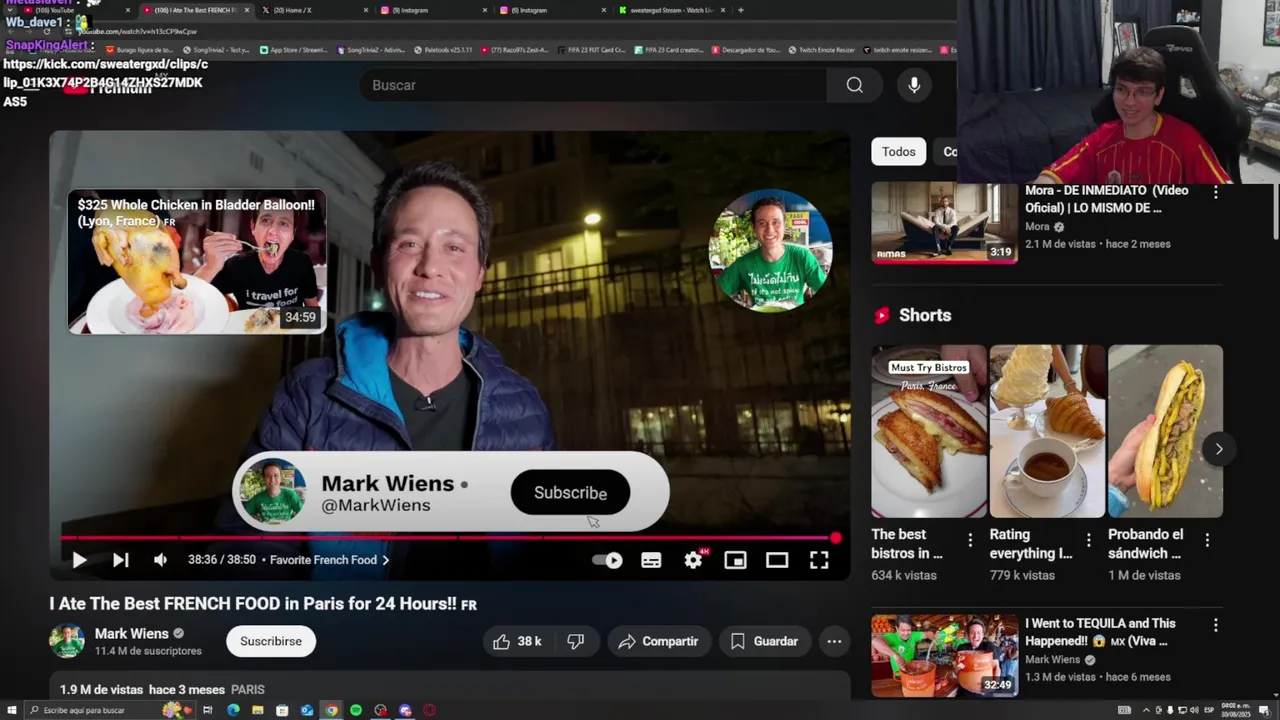This screenshot has width=1280, height=720.
Task: Open the Twitch Emote Resizer bookmark
Action: 821,49
